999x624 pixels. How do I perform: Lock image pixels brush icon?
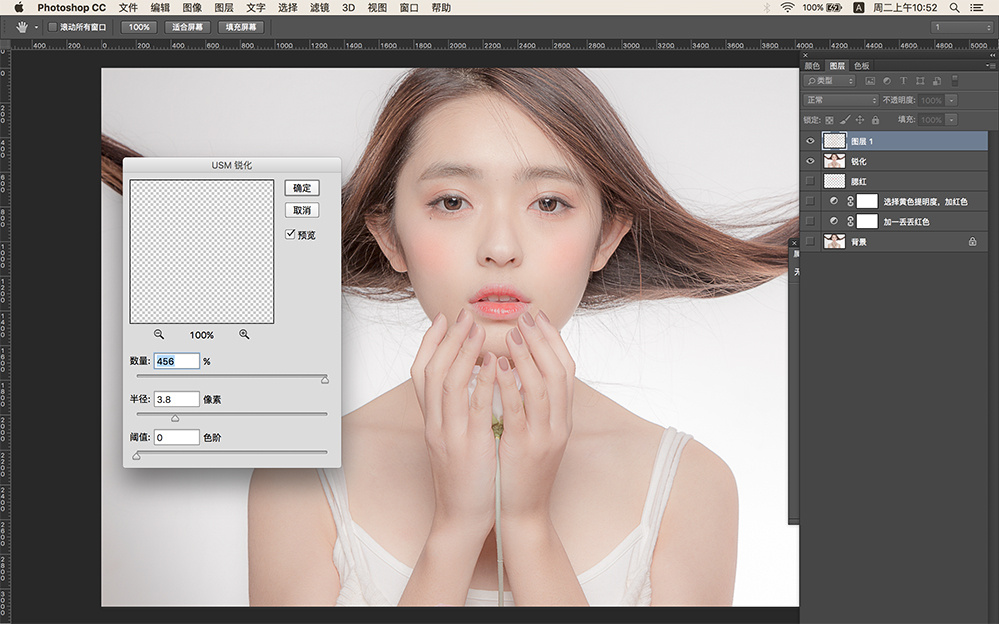pyautogui.click(x=845, y=120)
